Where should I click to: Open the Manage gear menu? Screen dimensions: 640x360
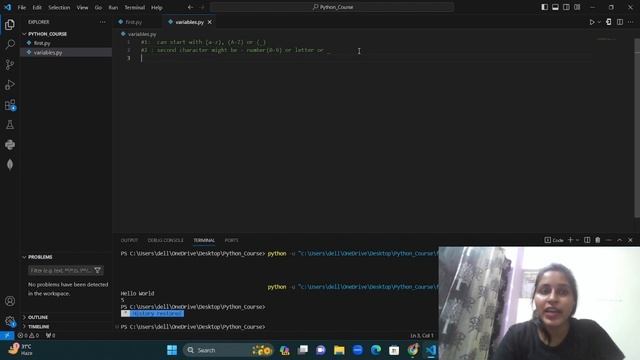(10, 321)
